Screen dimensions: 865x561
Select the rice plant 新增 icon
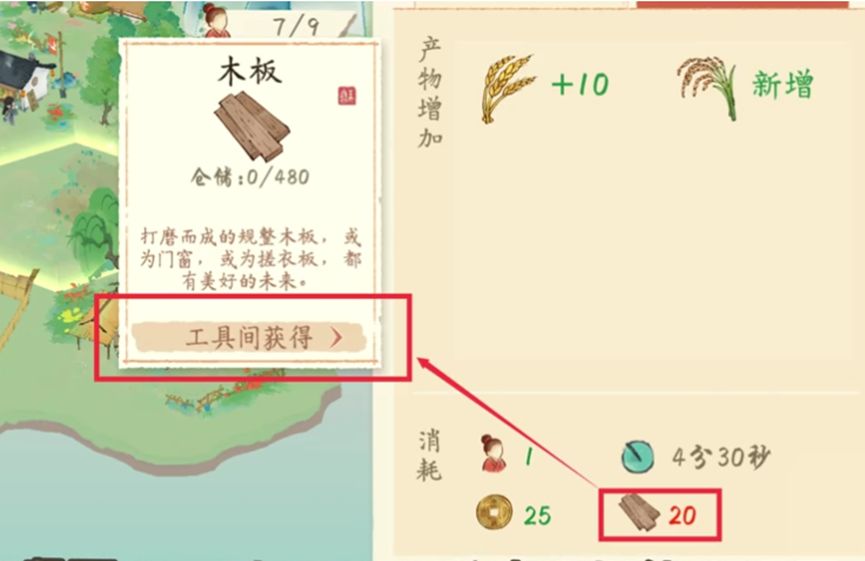tap(708, 88)
